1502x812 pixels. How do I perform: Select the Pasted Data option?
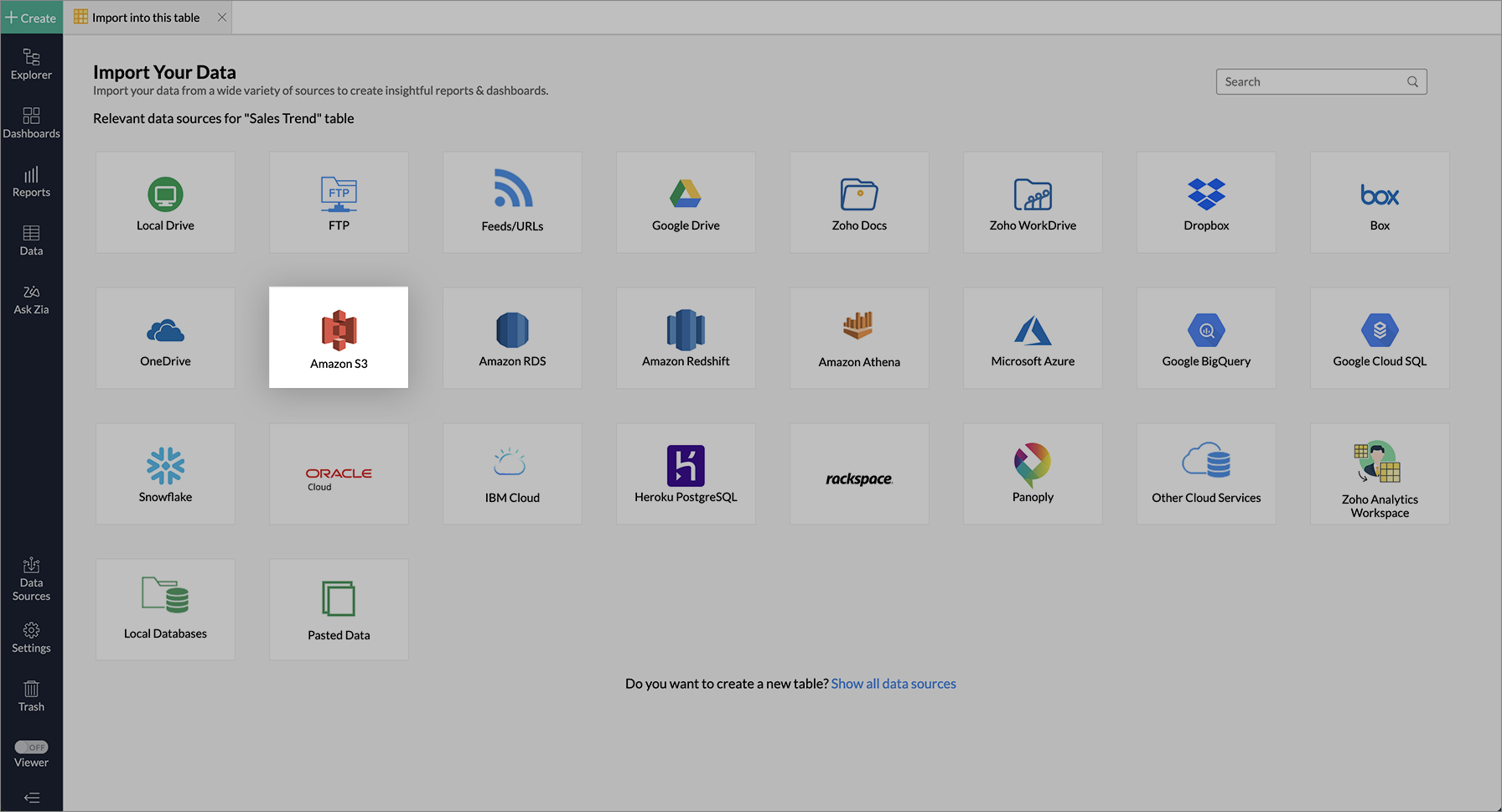(339, 610)
